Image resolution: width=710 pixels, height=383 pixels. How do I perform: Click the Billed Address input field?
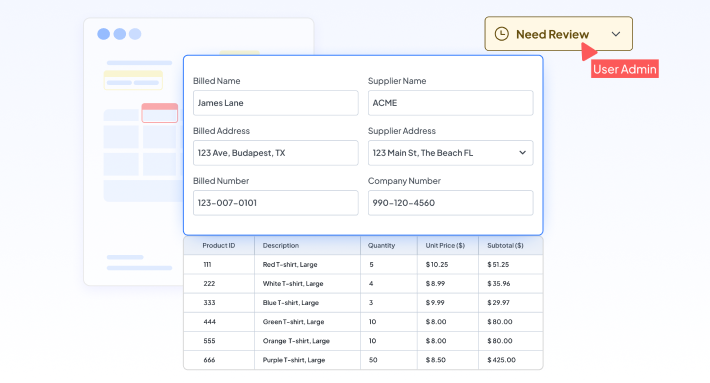[x=275, y=153]
